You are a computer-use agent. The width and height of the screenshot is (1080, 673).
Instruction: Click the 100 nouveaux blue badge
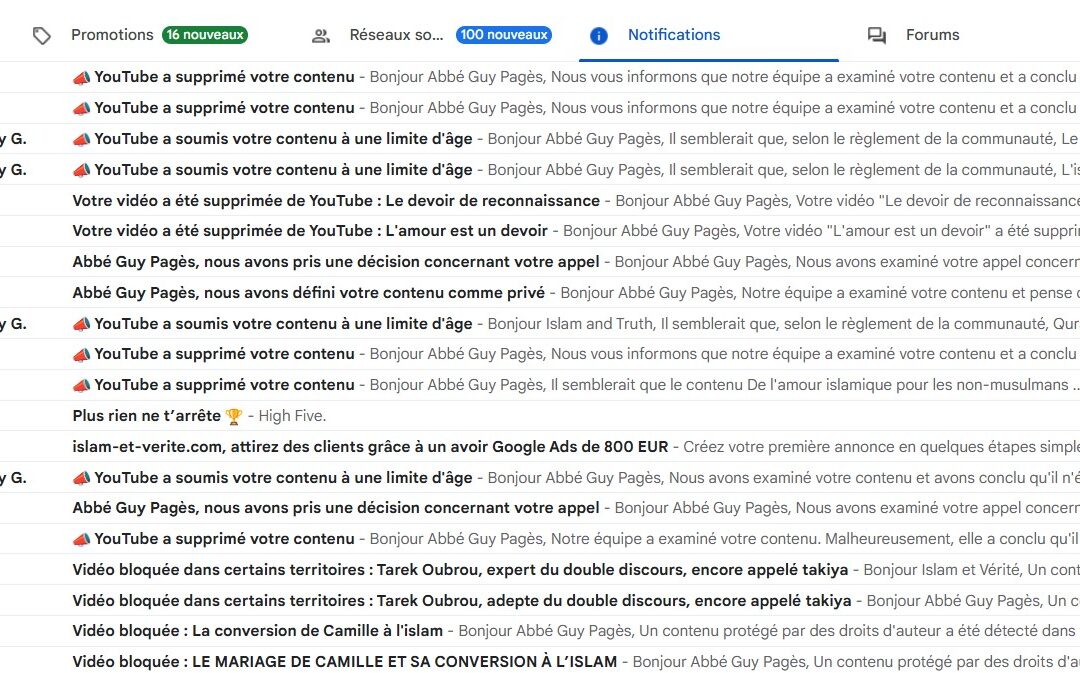503,34
